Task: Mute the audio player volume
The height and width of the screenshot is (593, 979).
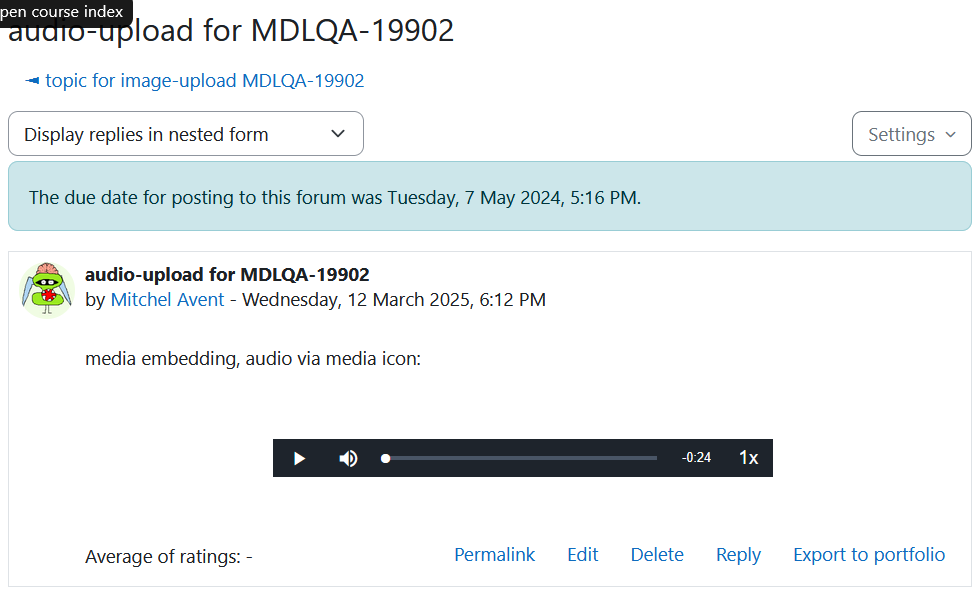Action: [x=348, y=458]
